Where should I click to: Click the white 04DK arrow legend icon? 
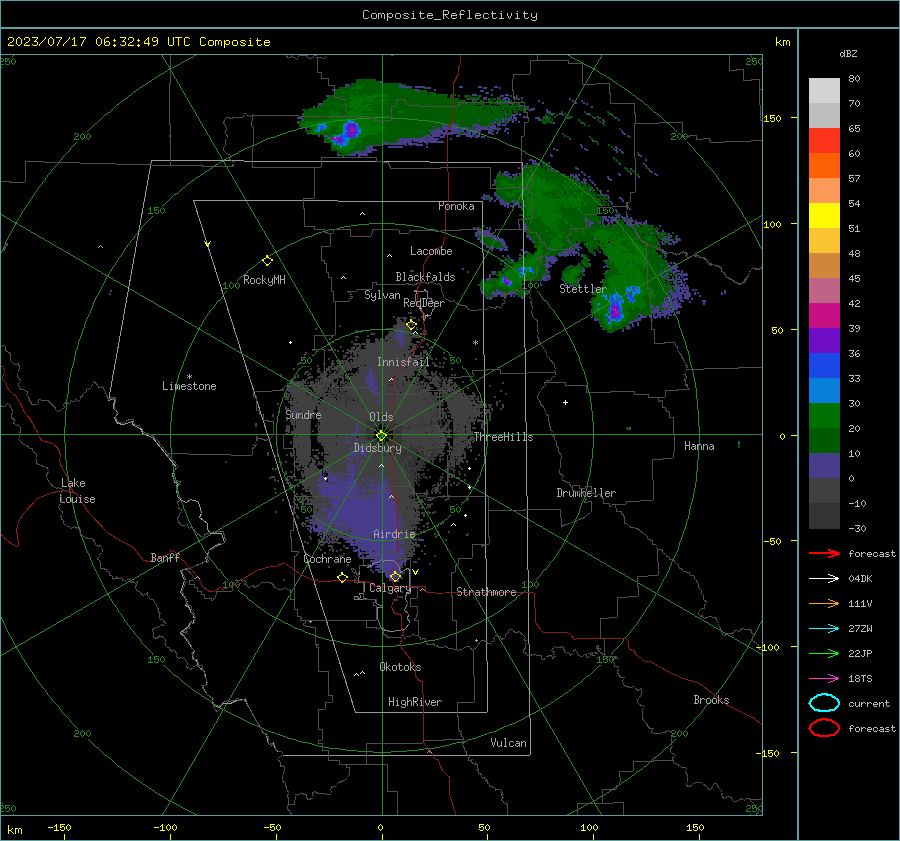point(824,578)
